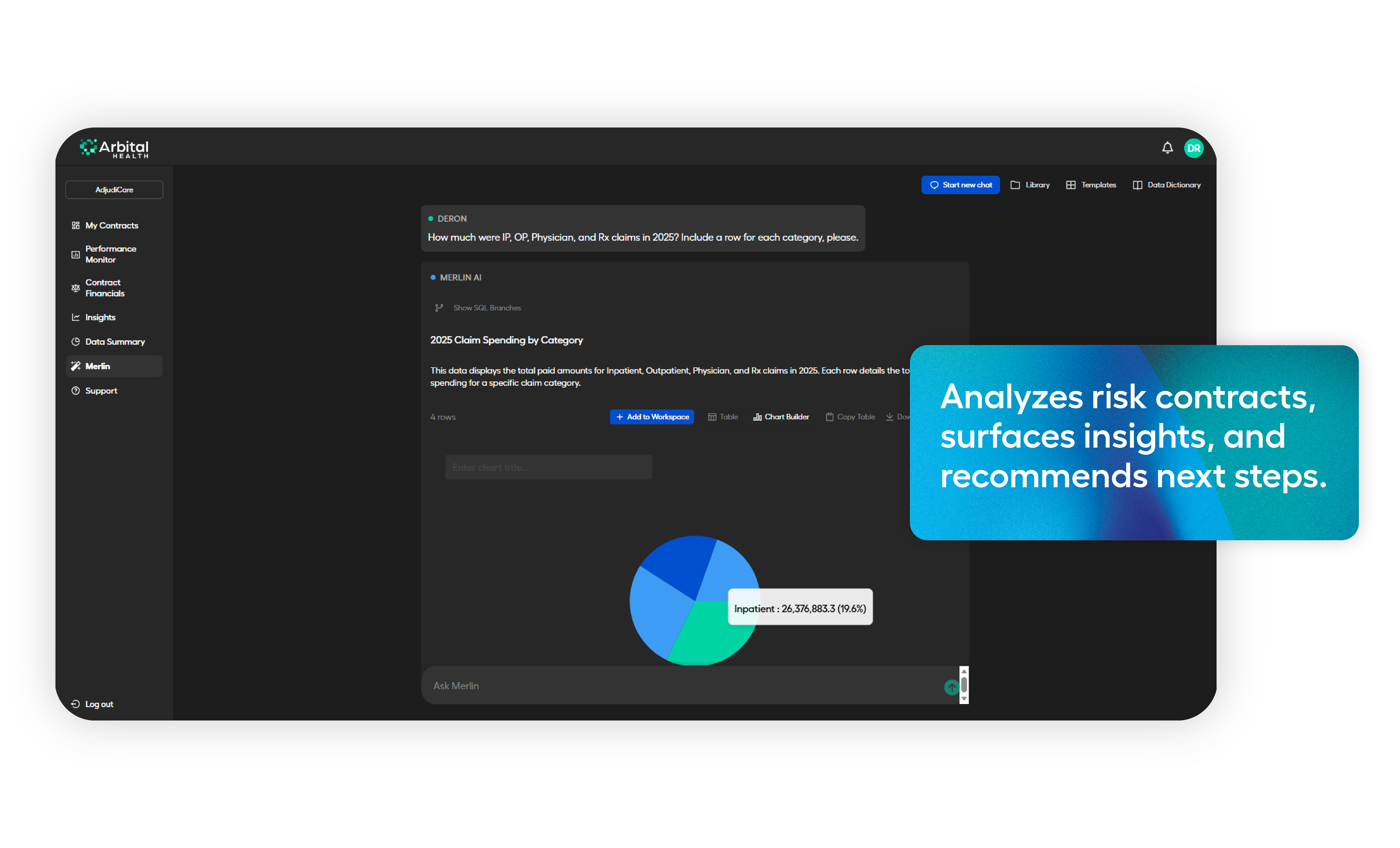
Task: Go to My Contracts in sidebar
Action: coord(111,226)
